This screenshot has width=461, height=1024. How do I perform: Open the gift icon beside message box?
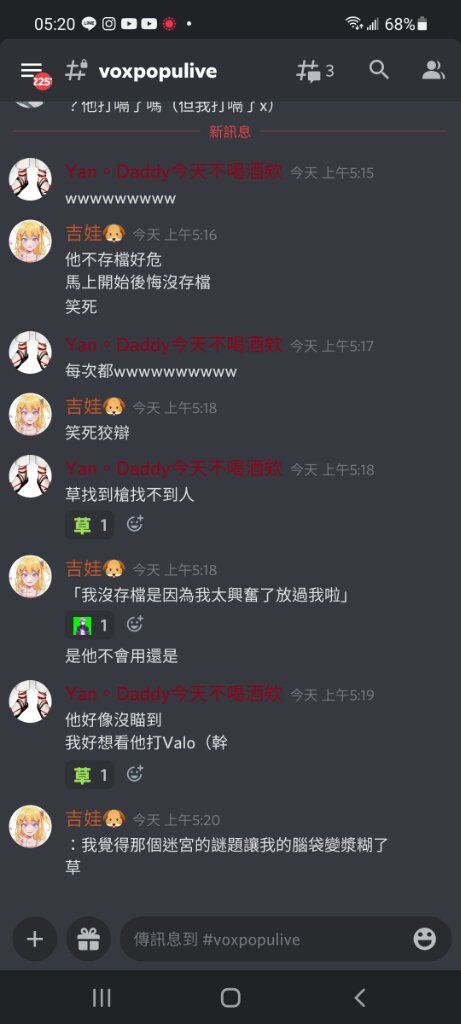click(88, 939)
